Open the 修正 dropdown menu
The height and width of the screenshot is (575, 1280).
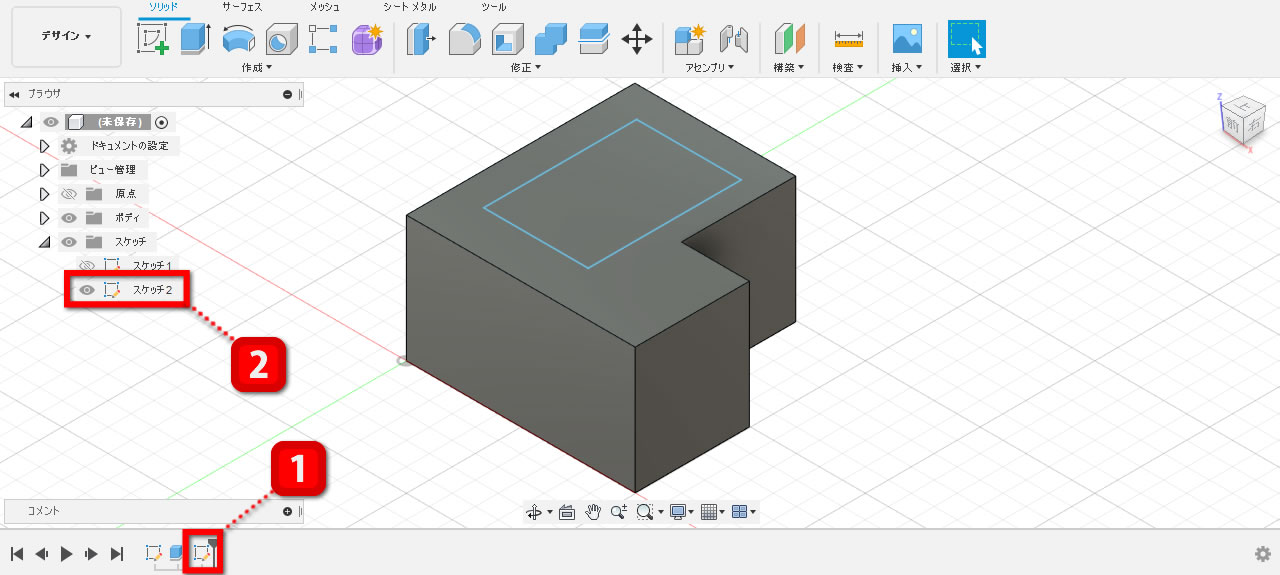pyautogui.click(x=525, y=67)
